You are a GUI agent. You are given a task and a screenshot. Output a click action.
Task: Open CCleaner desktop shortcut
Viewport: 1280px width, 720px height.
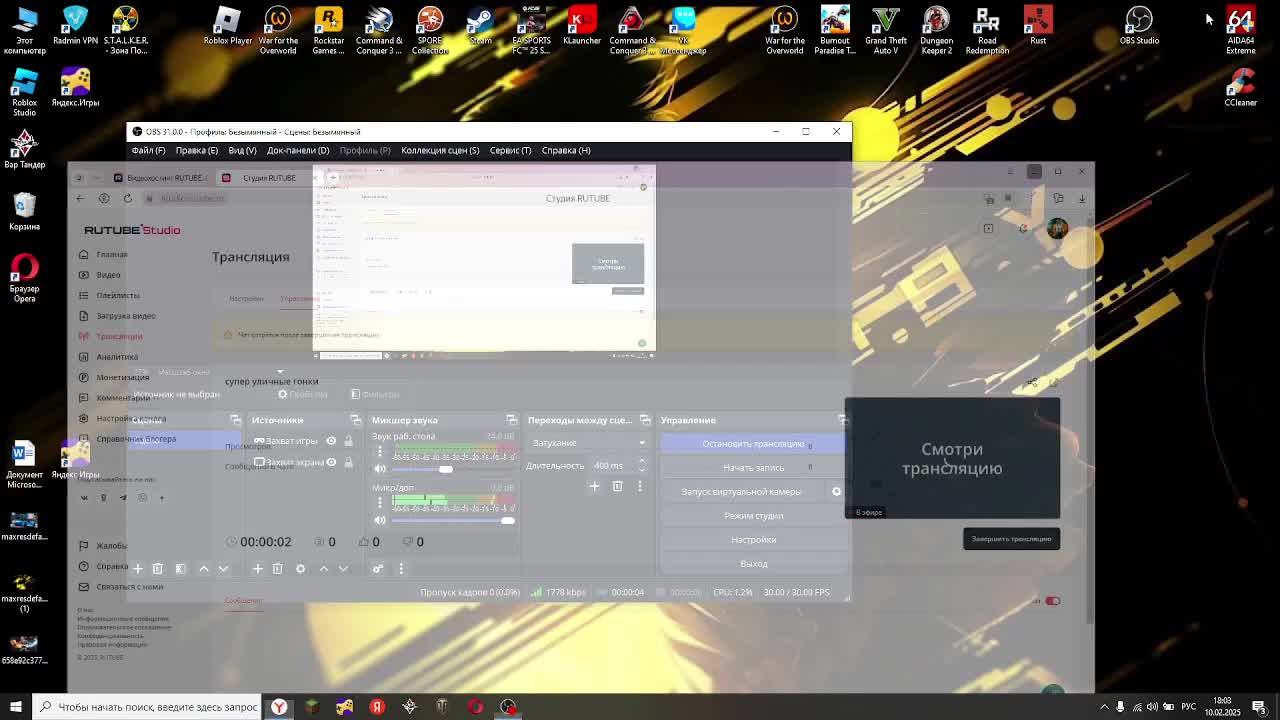[1240, 88]
